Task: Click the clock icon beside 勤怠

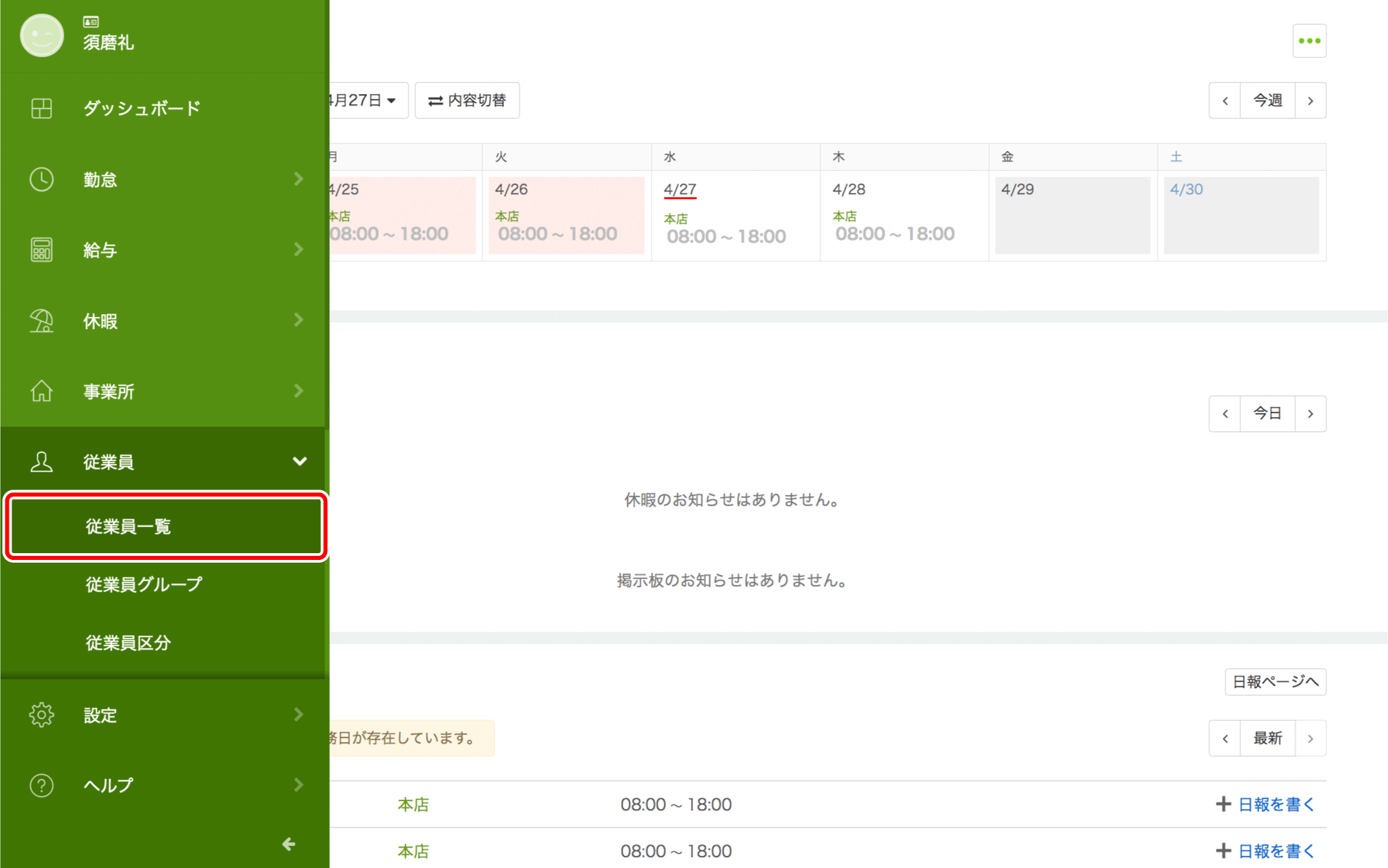Action: (x=41, y=179)
